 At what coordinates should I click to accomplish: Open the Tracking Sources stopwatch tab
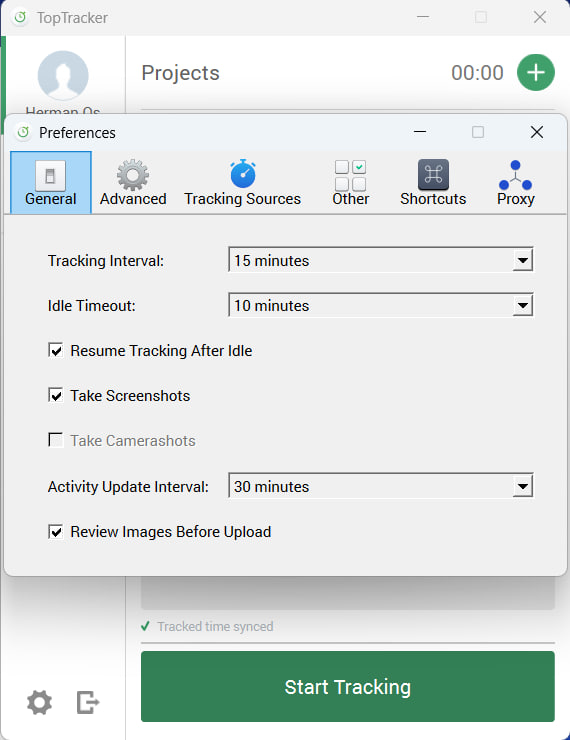(243, 183)
